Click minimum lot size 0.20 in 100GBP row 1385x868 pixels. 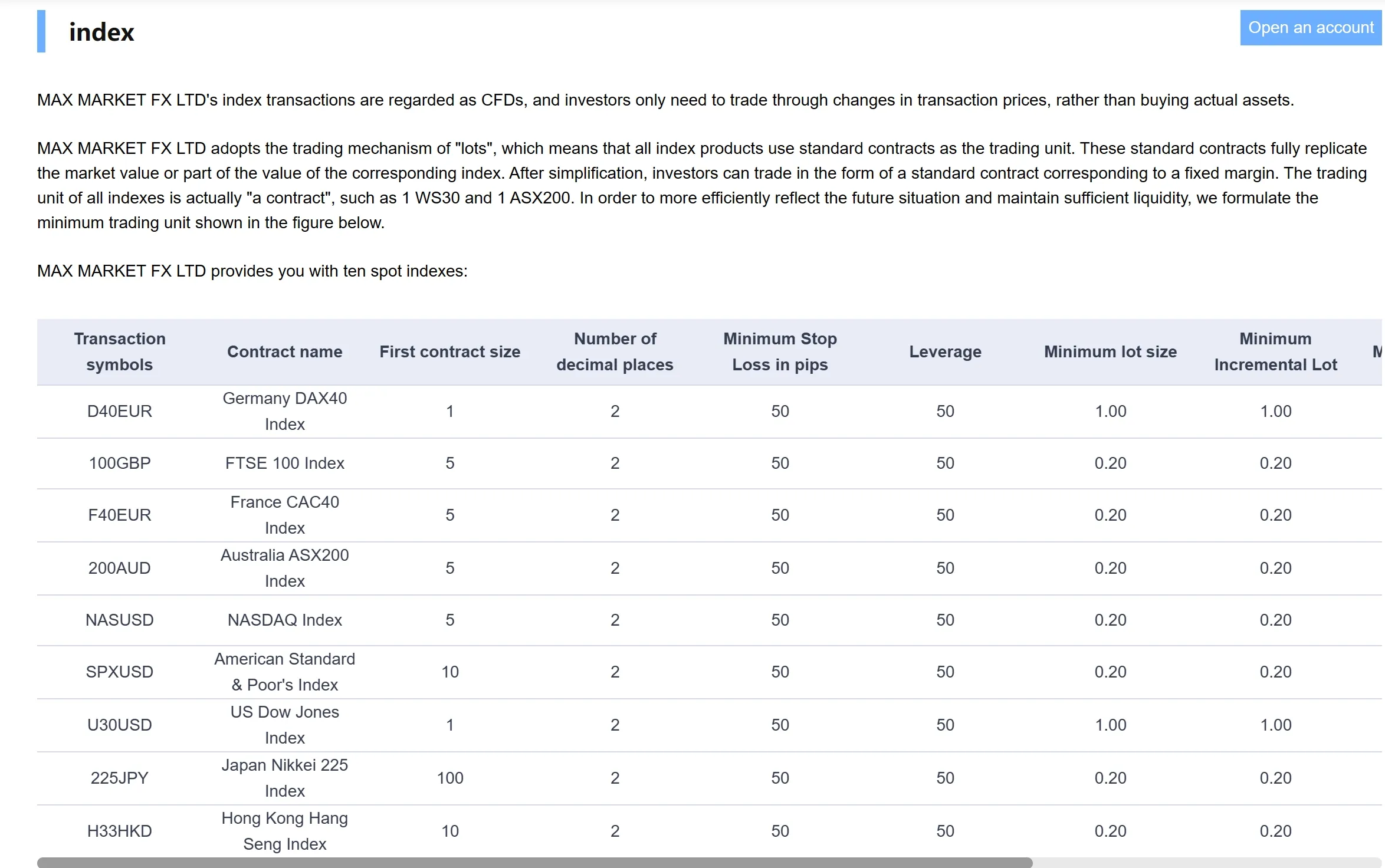pos(1111,463)
